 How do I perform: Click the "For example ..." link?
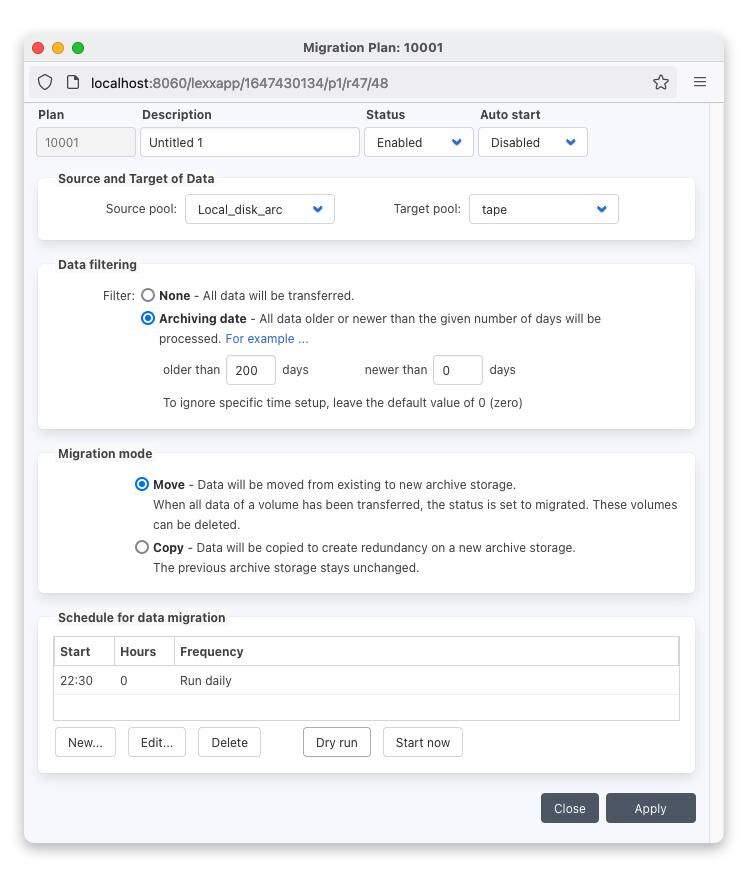pyautogui.click(x=266, y=338)
